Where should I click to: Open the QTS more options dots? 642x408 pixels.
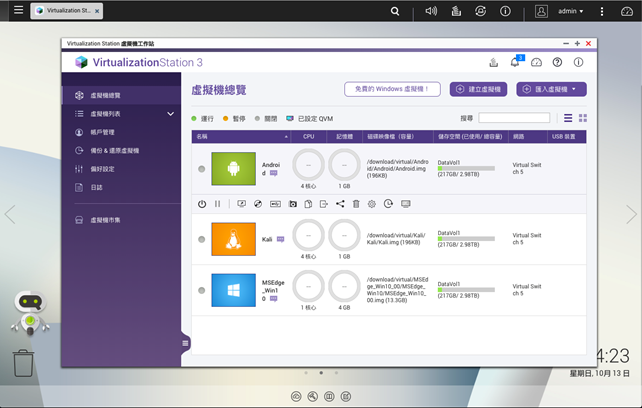pos(602,11)
